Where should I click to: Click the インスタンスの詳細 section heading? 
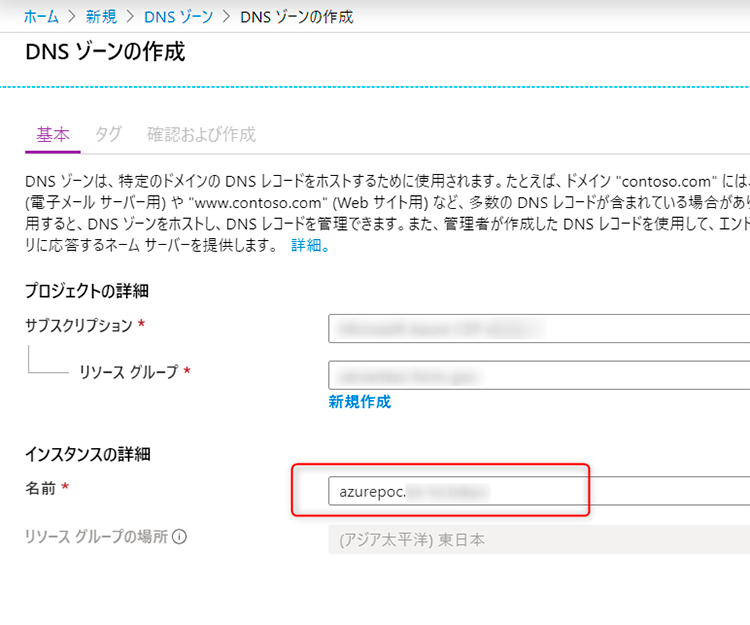pyautogui.click(x=87, y=454)
